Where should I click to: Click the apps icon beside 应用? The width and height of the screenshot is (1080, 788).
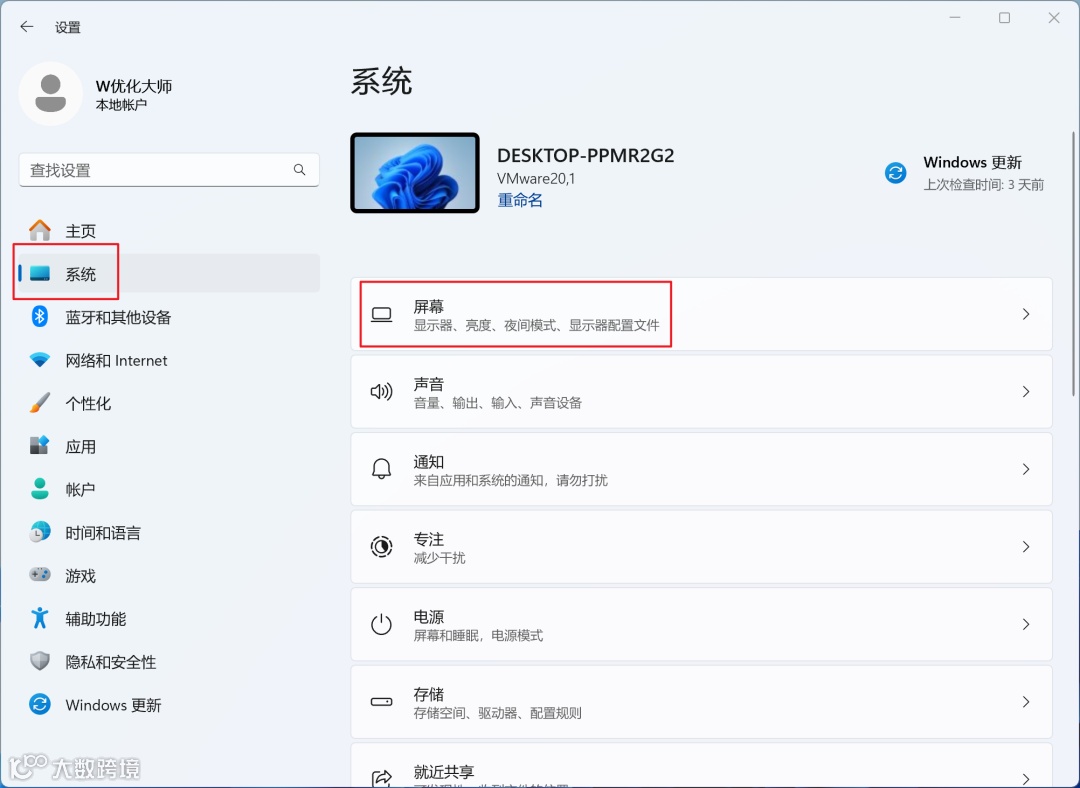point(40,446)
